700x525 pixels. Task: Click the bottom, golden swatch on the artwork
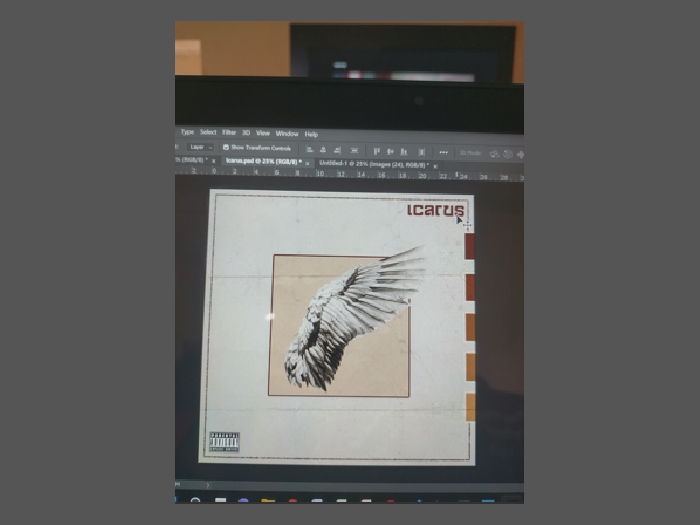(x=471, y=407)
